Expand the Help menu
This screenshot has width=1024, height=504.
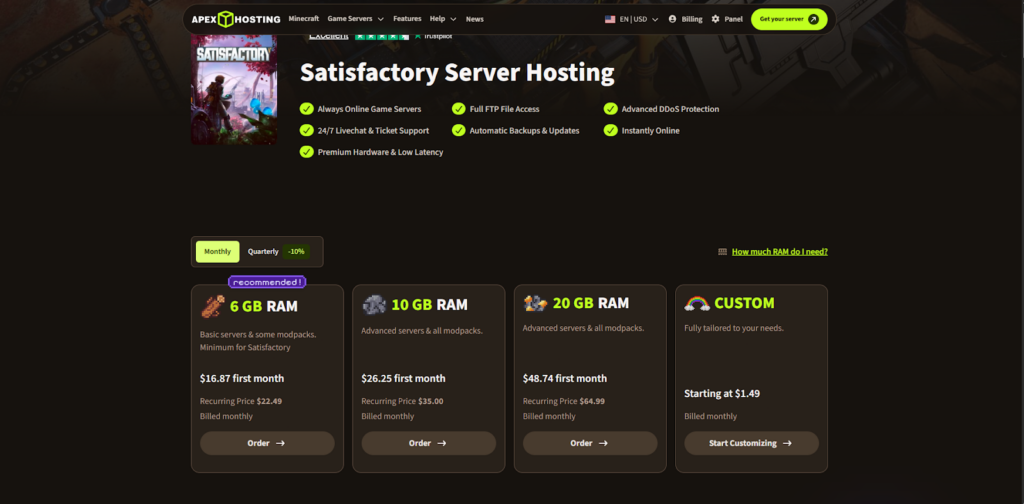(443, 19)
